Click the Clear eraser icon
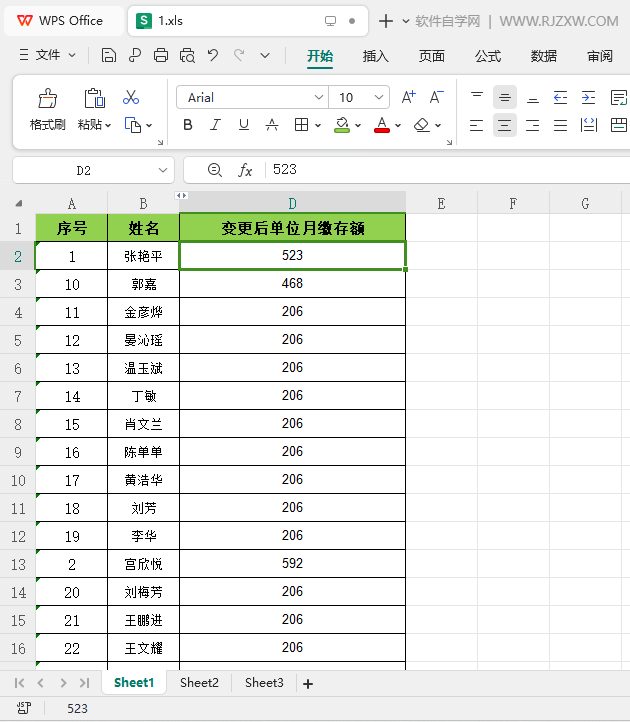630x722 pixels. 422,125
